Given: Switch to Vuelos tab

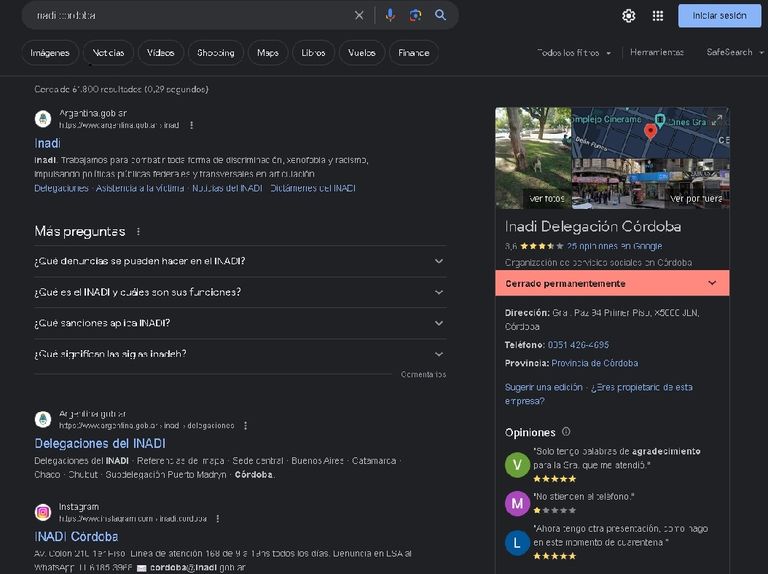Looking at the screenshot, I should tap(361, 53).
